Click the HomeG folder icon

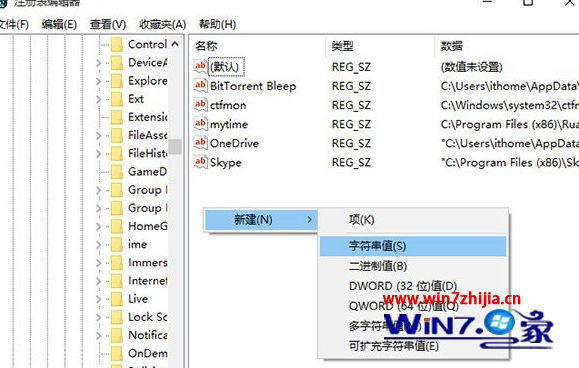click(x=117, y=226)
